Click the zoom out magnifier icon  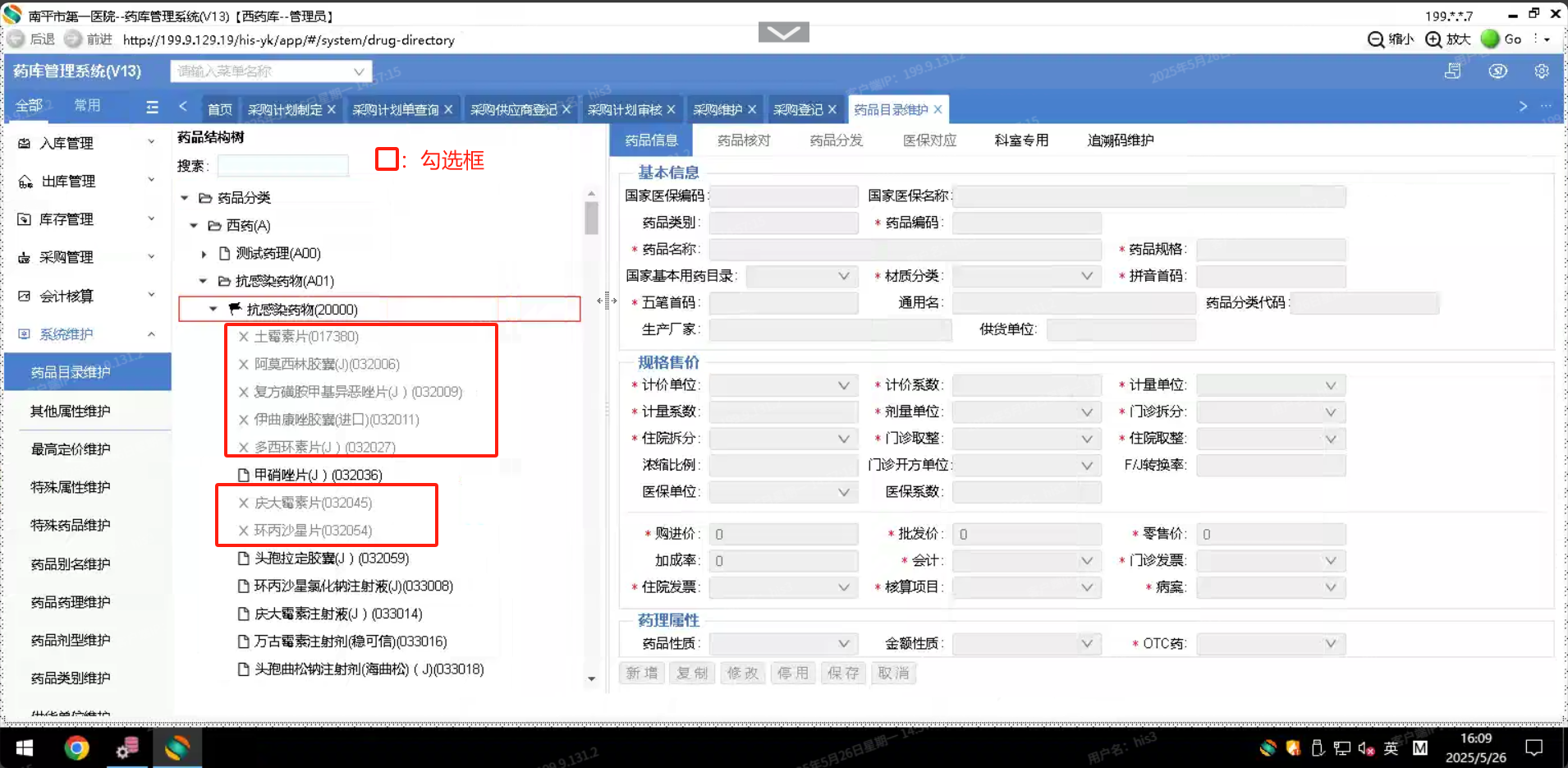click(x=1376, y=39)
